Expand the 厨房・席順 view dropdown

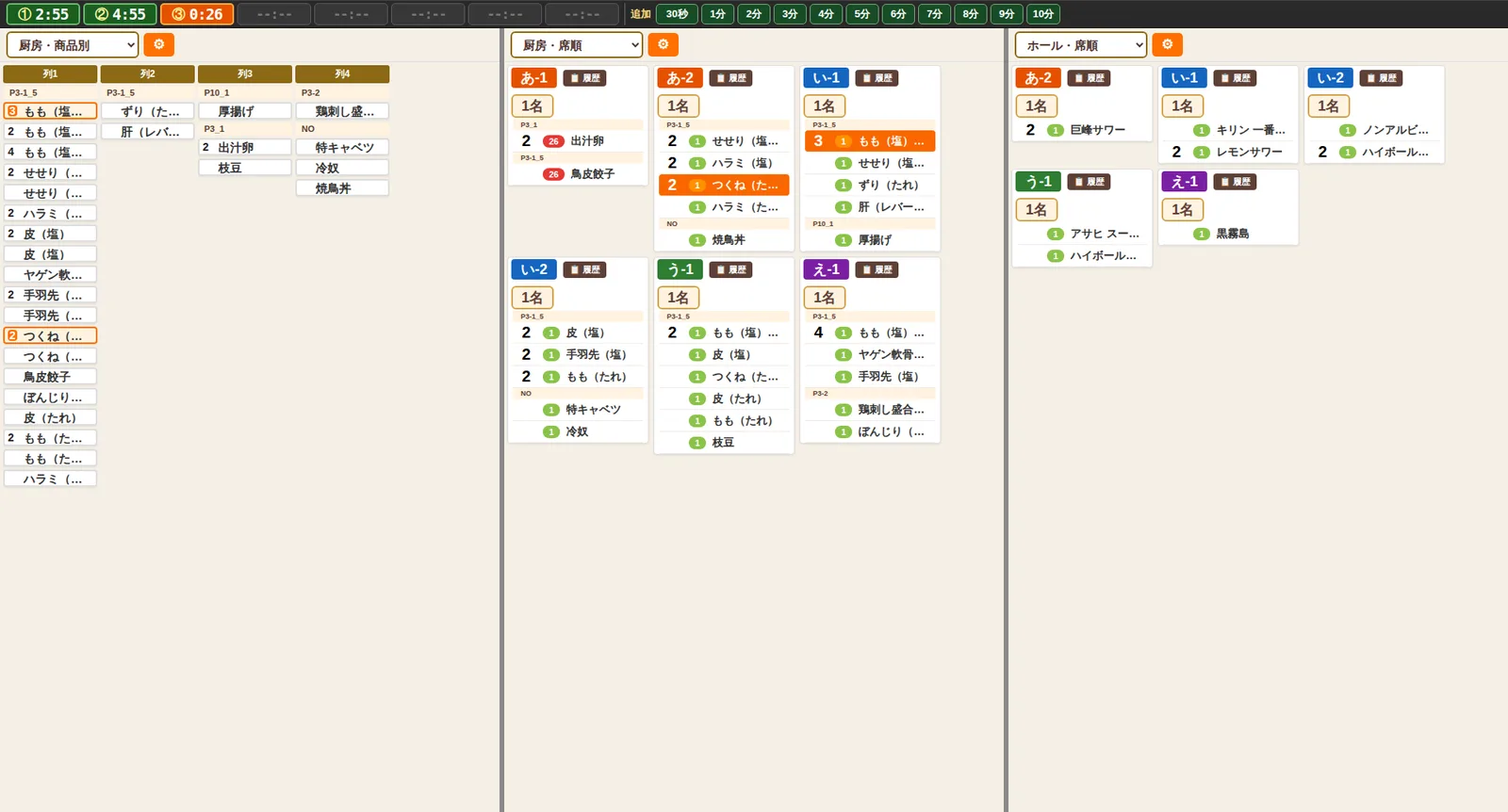pos(577,44)
